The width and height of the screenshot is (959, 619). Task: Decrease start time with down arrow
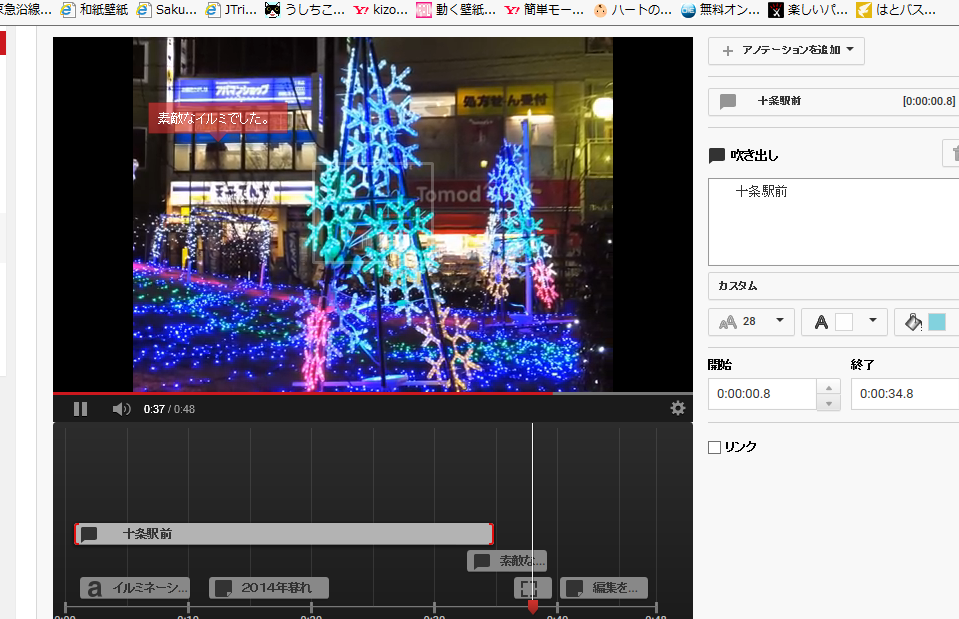(x=829, y=402)
